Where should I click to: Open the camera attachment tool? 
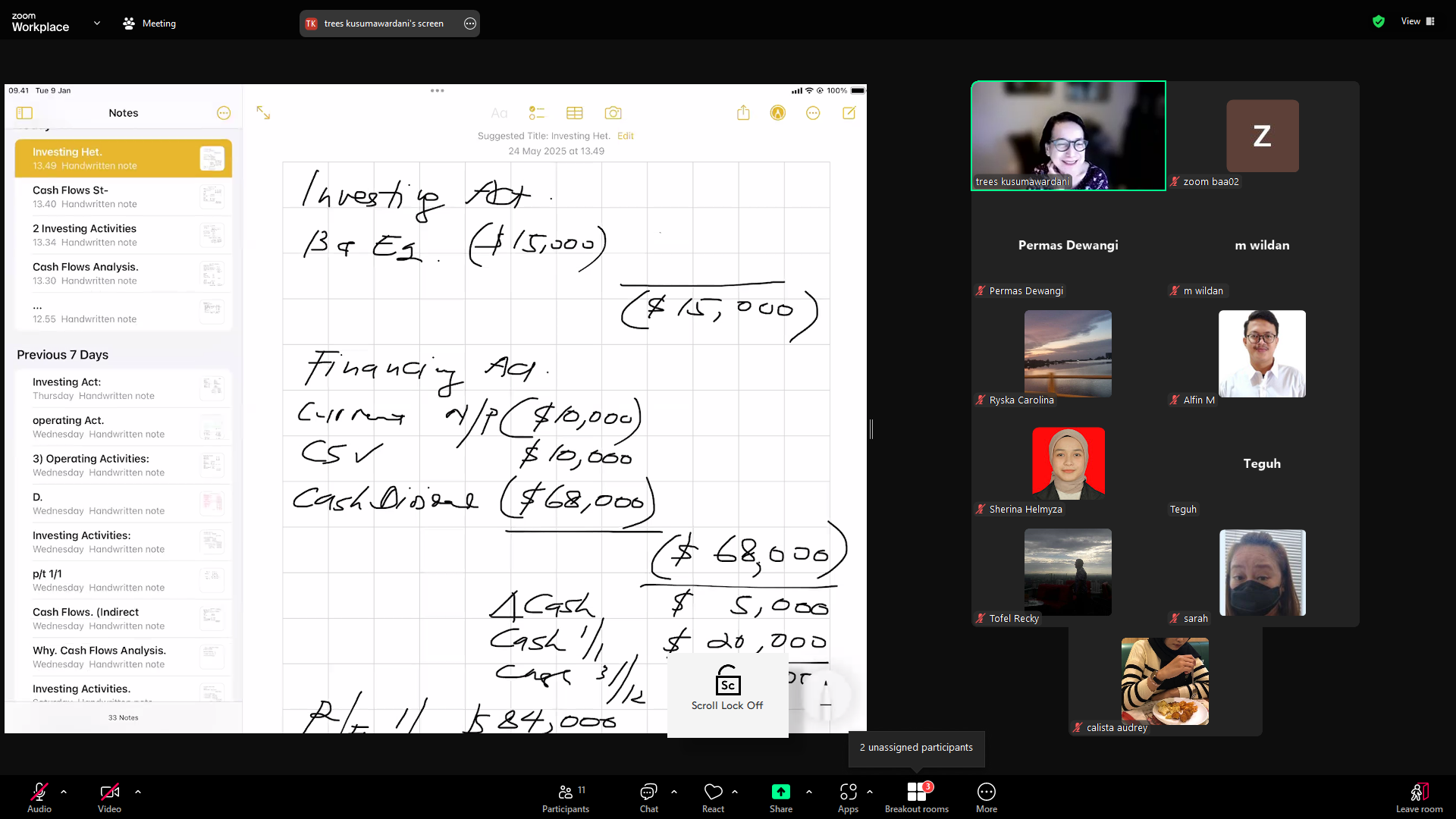[x=613, y=113]
